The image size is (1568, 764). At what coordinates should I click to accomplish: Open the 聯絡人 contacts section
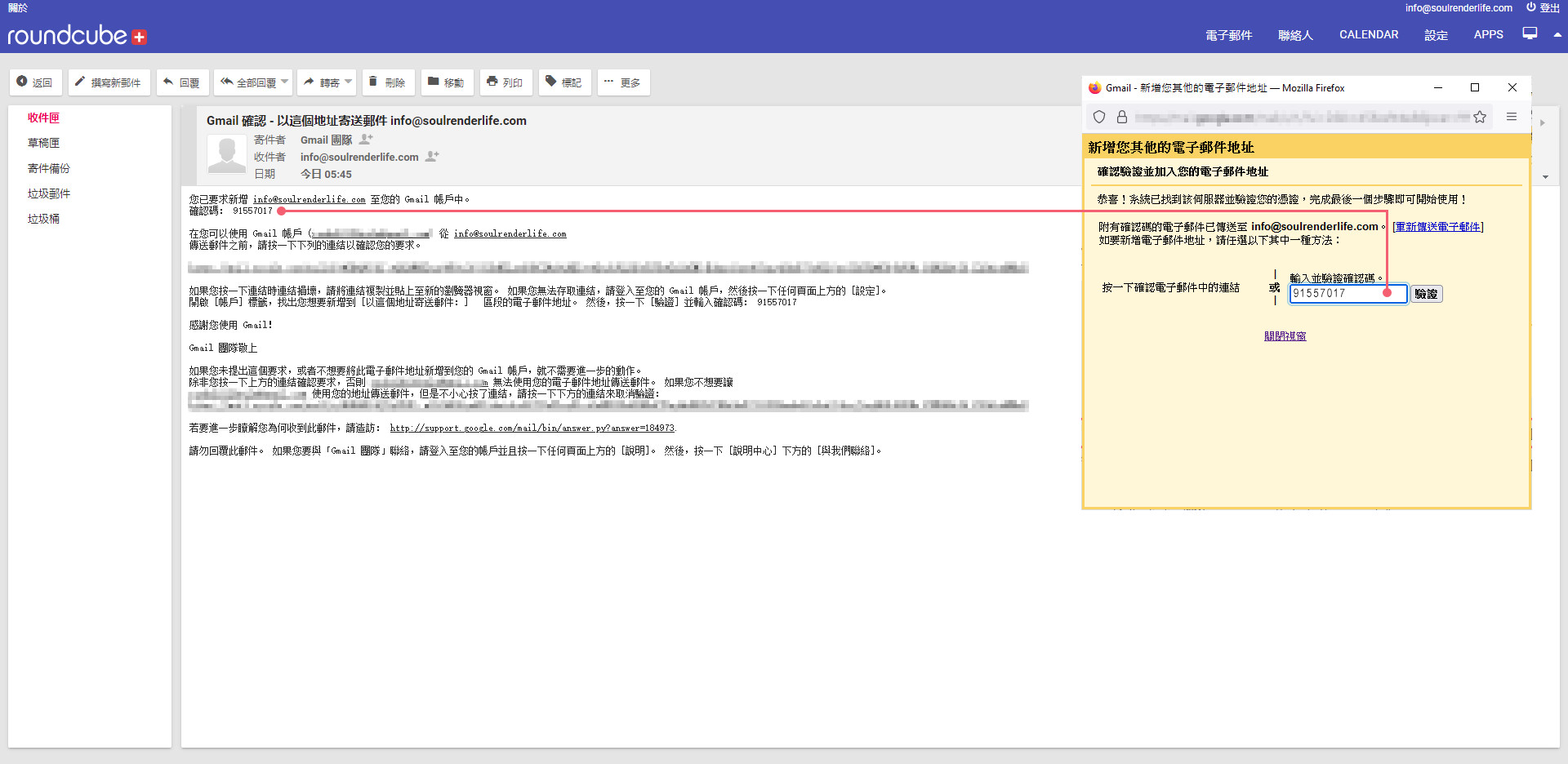tap(1296, 35)
